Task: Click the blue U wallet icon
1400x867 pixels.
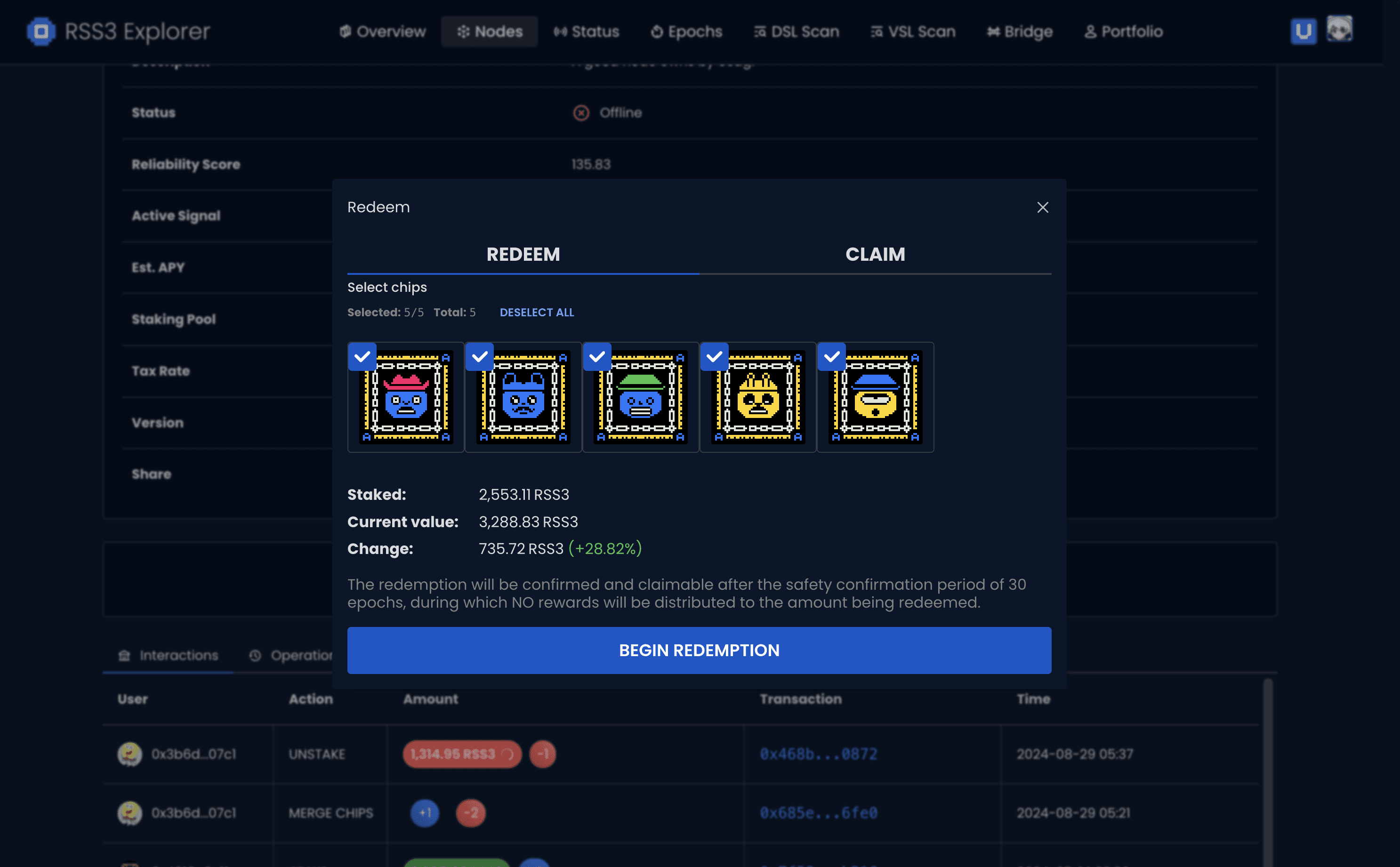Action: pos(1303,31)
